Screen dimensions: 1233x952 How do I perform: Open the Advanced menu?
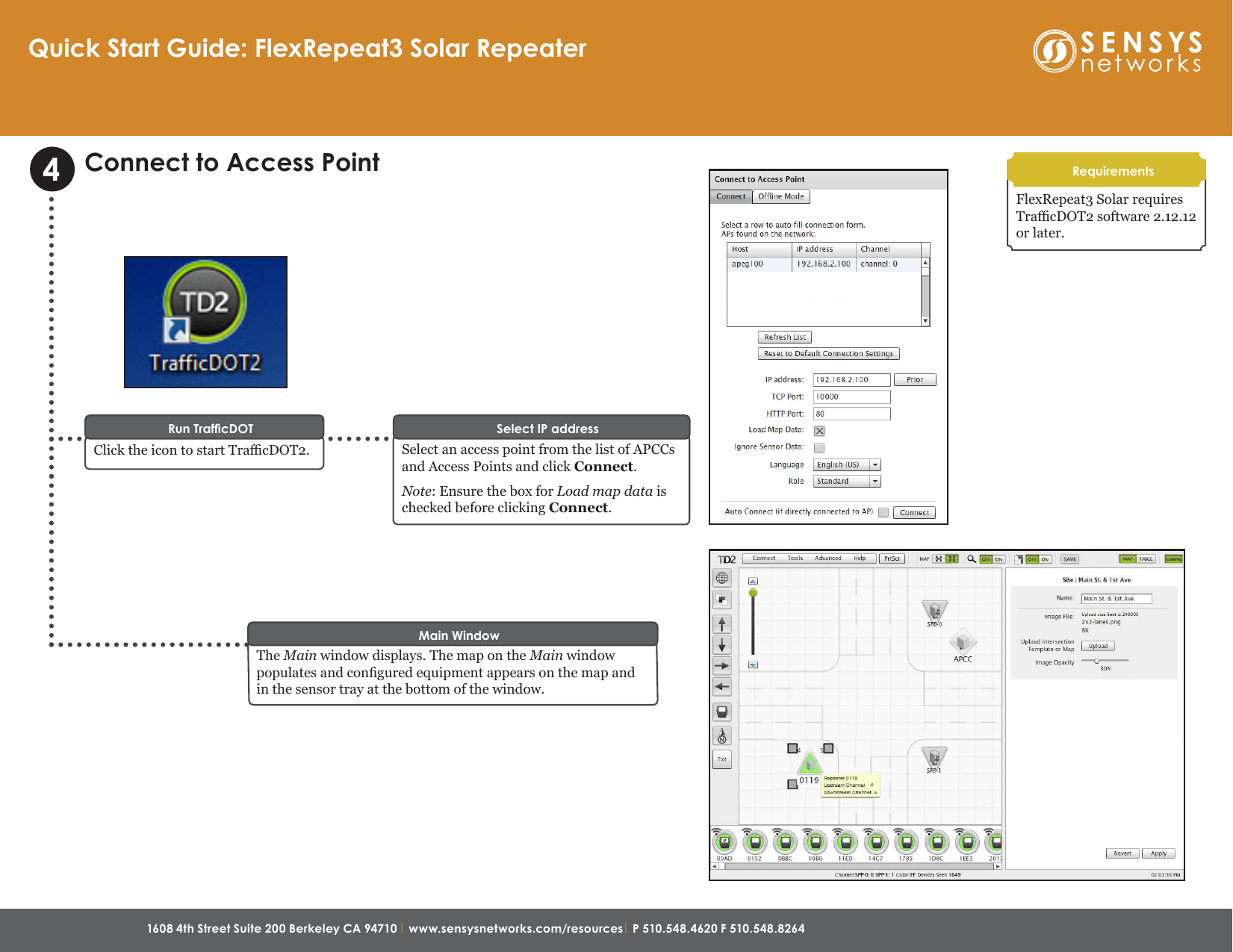[827, 559]
